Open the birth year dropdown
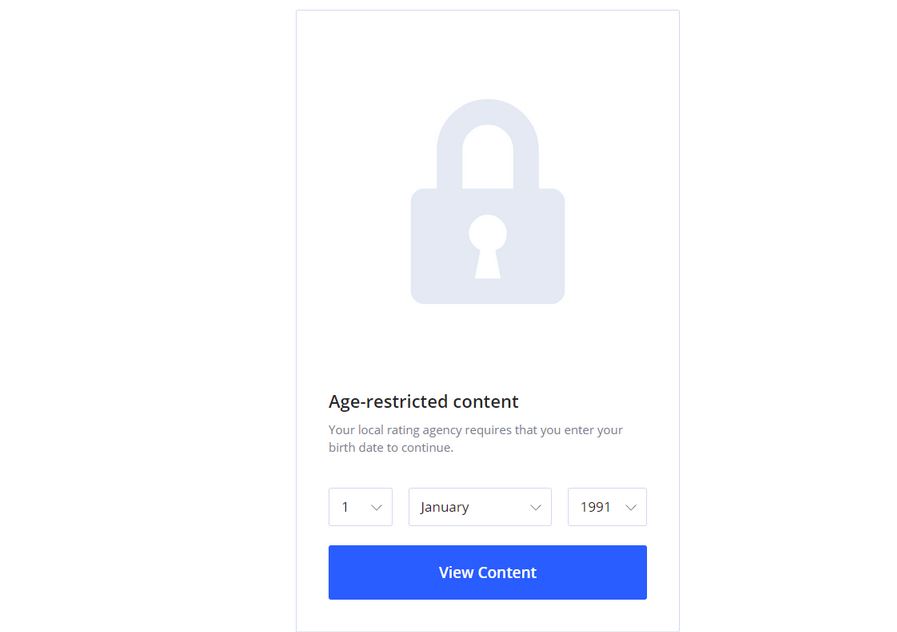Image resolution: width=897 pixels, height=632 pixels. (x=607, y=507)
